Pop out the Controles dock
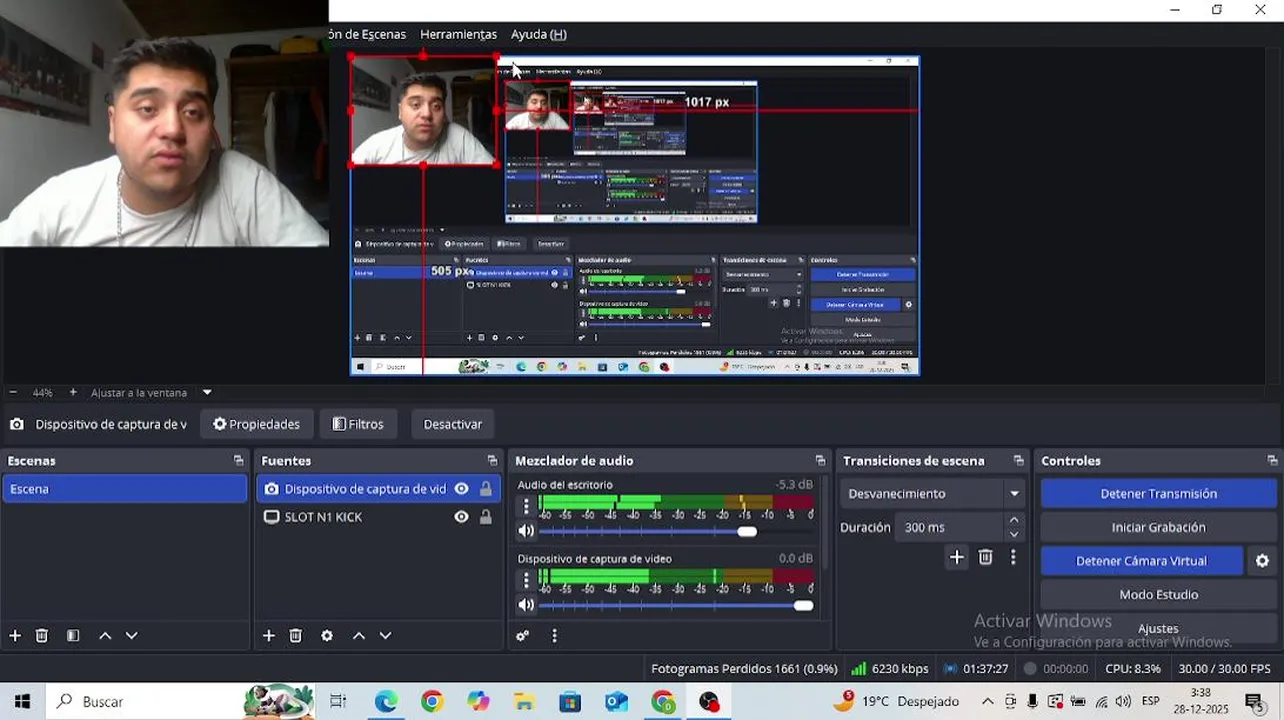Screen dimensions: 1284x720 click(x=1272, y=461)
